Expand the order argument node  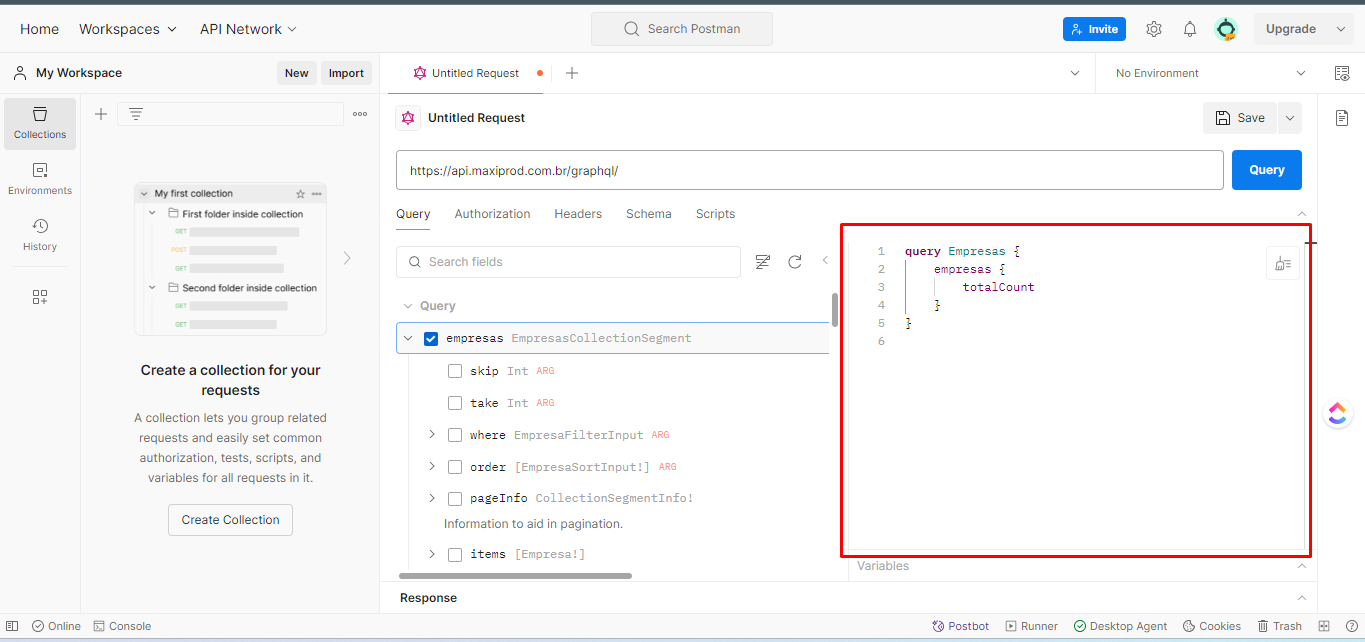(x=432, y=466)
